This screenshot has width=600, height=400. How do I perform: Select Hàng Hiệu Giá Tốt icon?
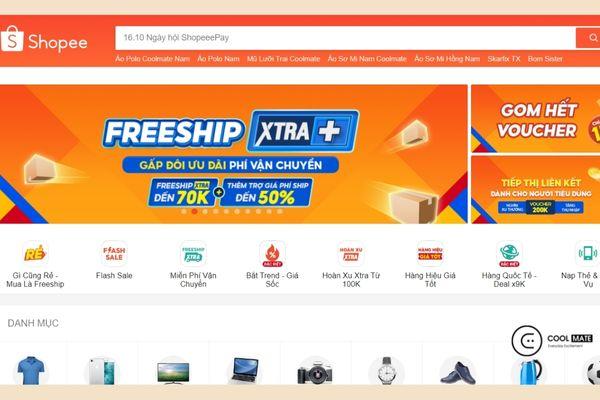(430, 253)
